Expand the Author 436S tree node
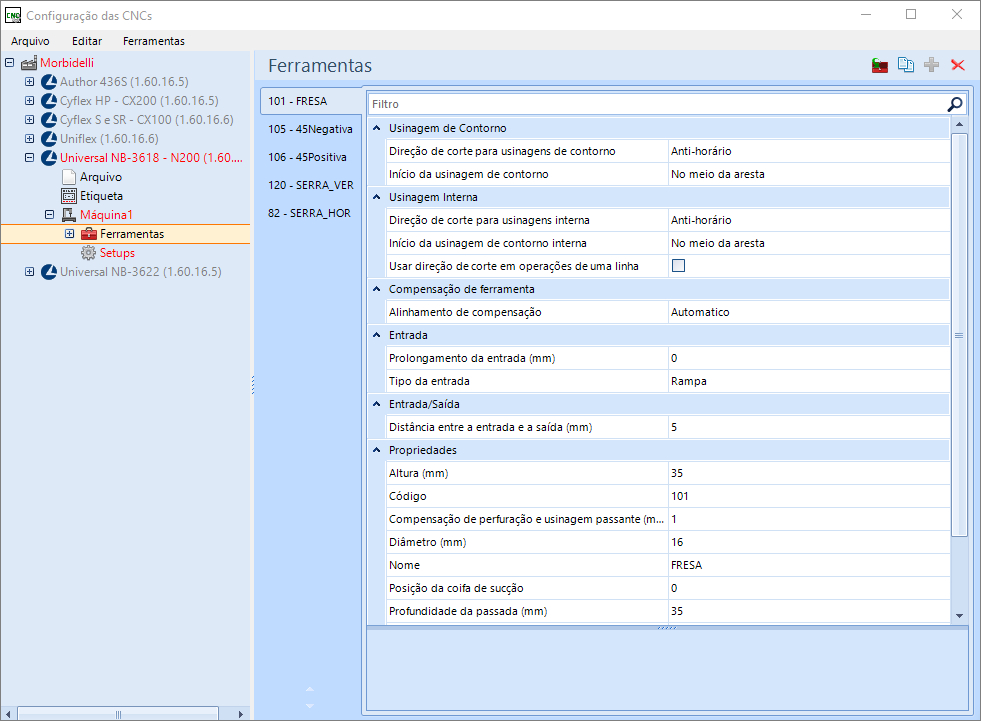981x721 pixels. (29, 82)
